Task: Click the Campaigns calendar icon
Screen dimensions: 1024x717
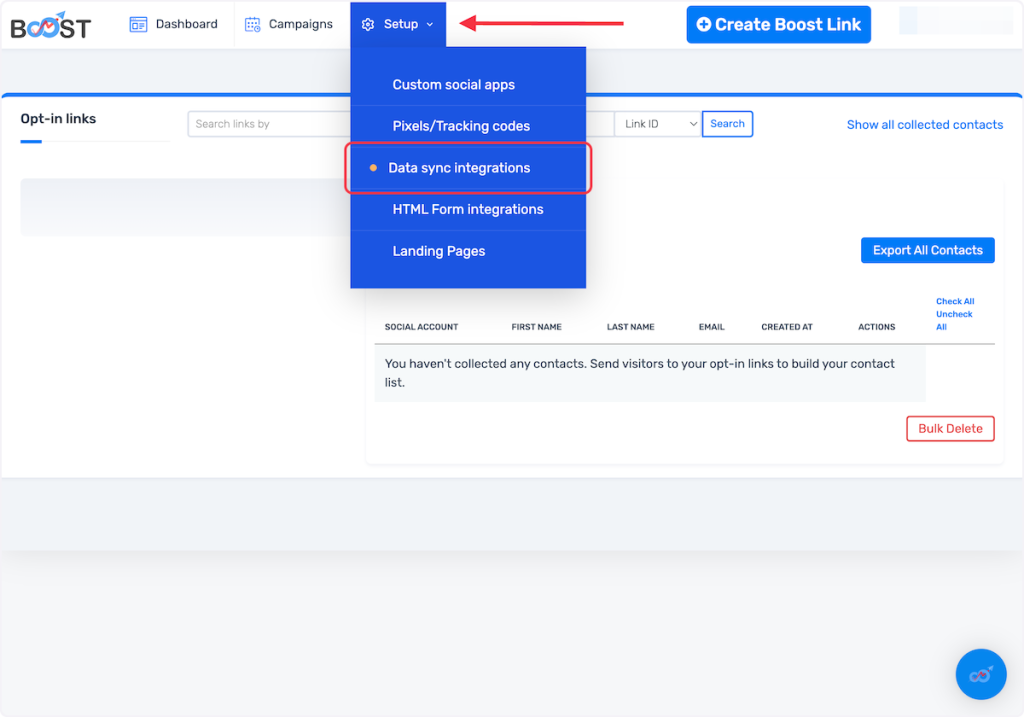Action: tap(252, 24)
